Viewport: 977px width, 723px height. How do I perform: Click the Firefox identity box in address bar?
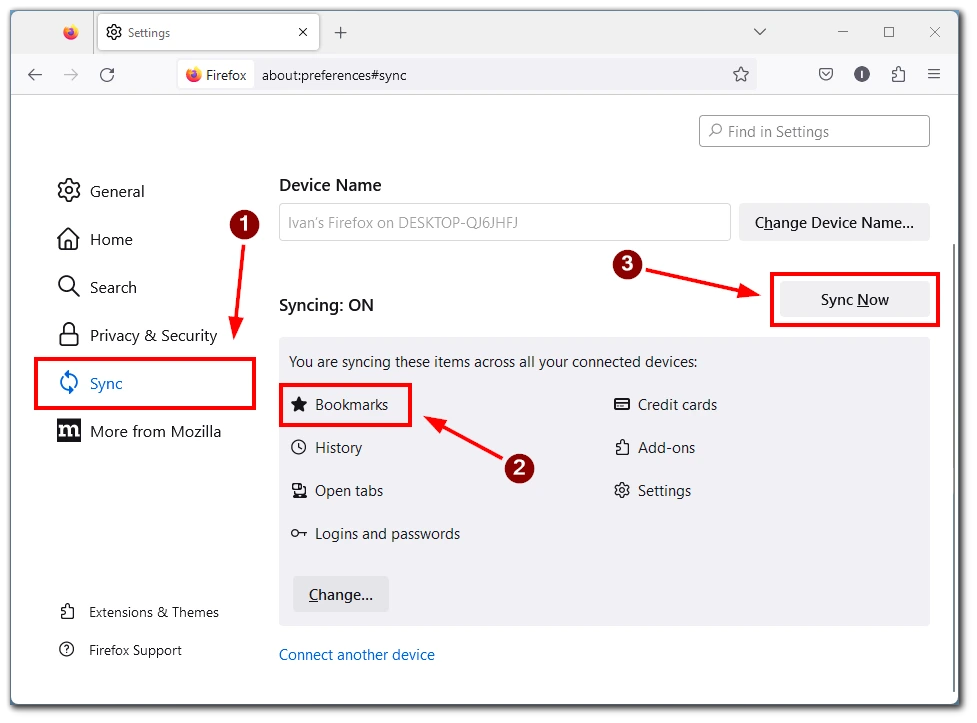coord(216,75)
